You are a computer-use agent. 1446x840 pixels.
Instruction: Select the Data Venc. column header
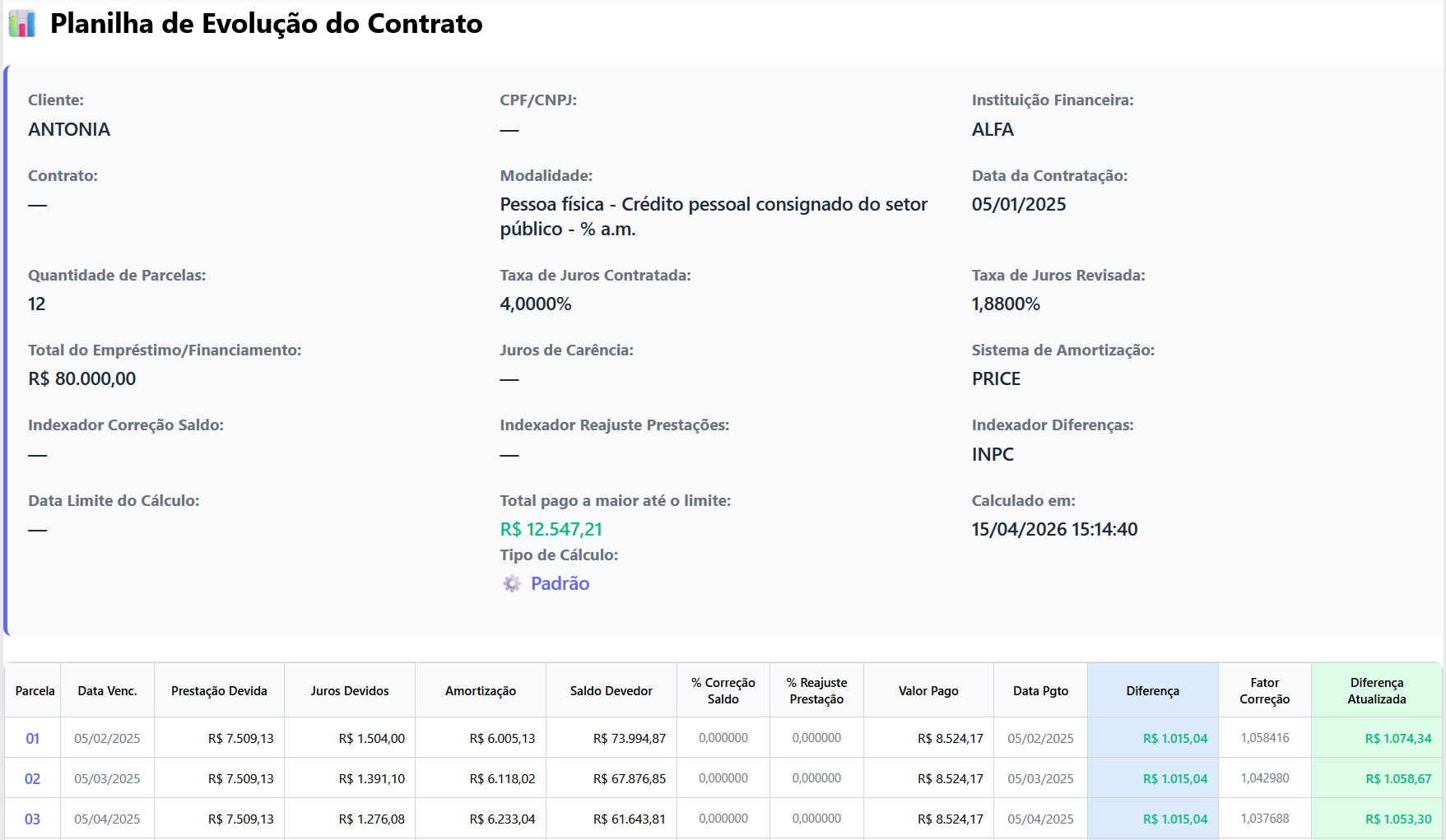107,691
